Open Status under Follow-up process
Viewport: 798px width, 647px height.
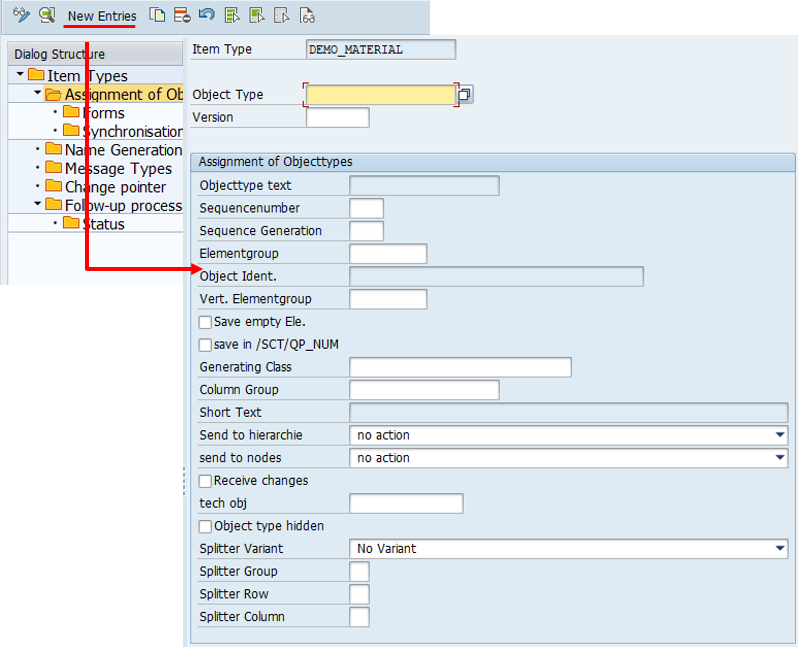[103, 224]
